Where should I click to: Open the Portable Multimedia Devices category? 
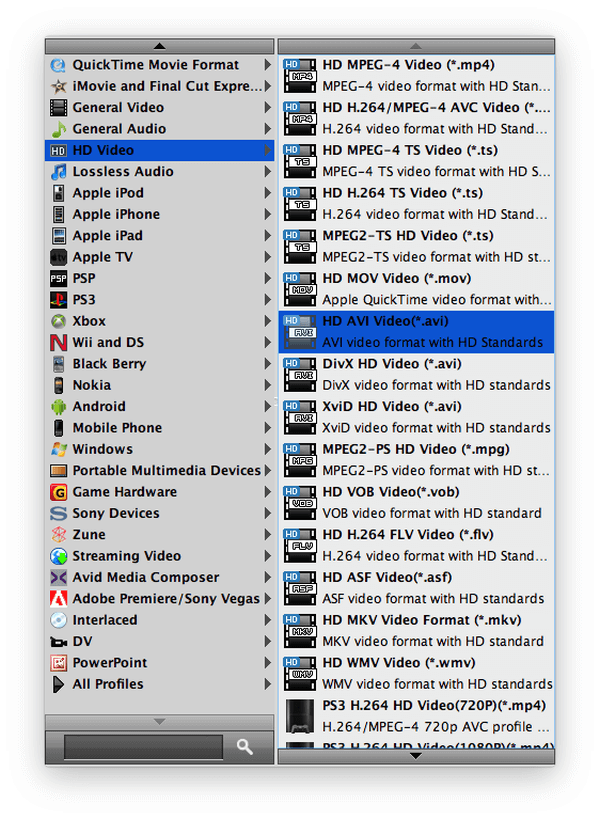click(160, 471)
